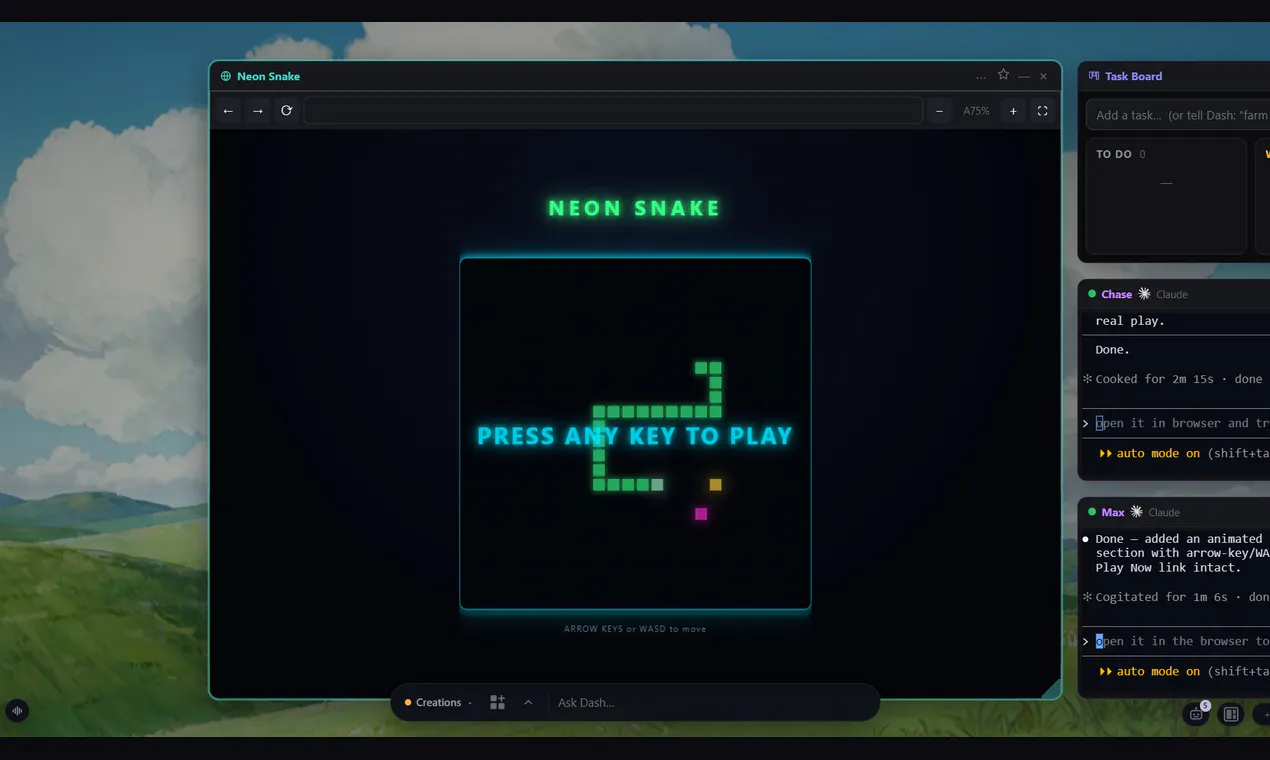The image size is (1270, 760).
Task: Select the Max agent name
Action: (1113, 512)
